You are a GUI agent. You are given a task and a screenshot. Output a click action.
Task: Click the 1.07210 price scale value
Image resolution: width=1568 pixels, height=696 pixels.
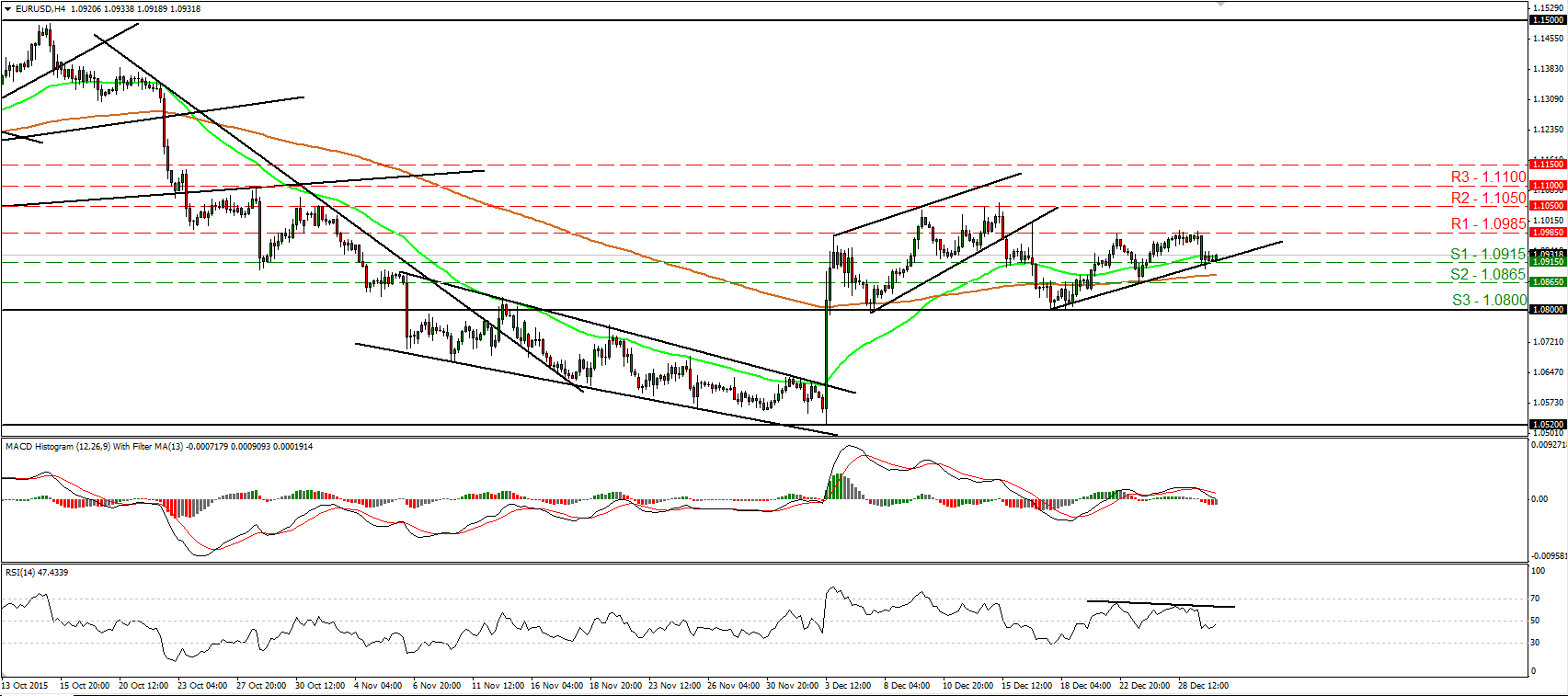point(1547,342)
